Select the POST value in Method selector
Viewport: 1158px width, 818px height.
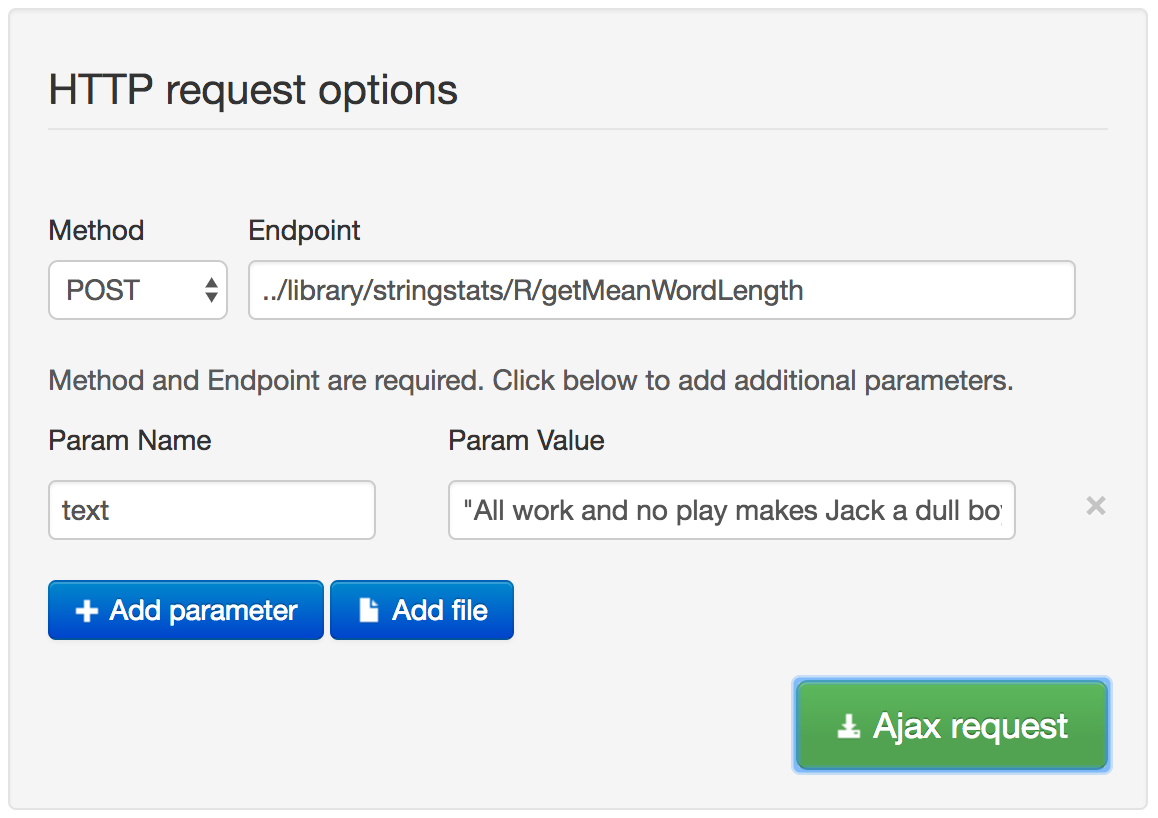(x=103, y=291)
